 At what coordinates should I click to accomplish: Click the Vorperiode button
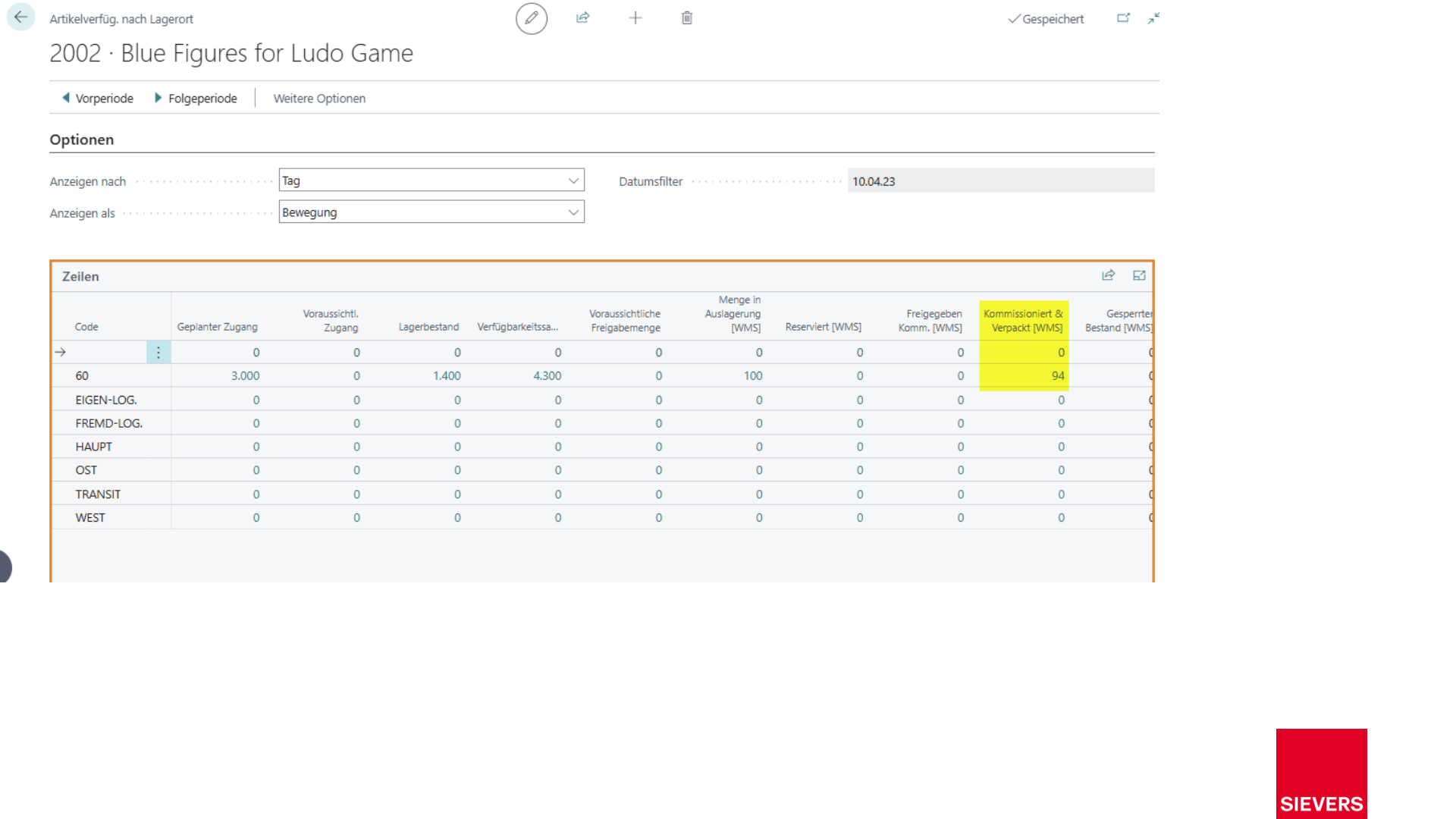pyautogui.click(x=97, y=99)
